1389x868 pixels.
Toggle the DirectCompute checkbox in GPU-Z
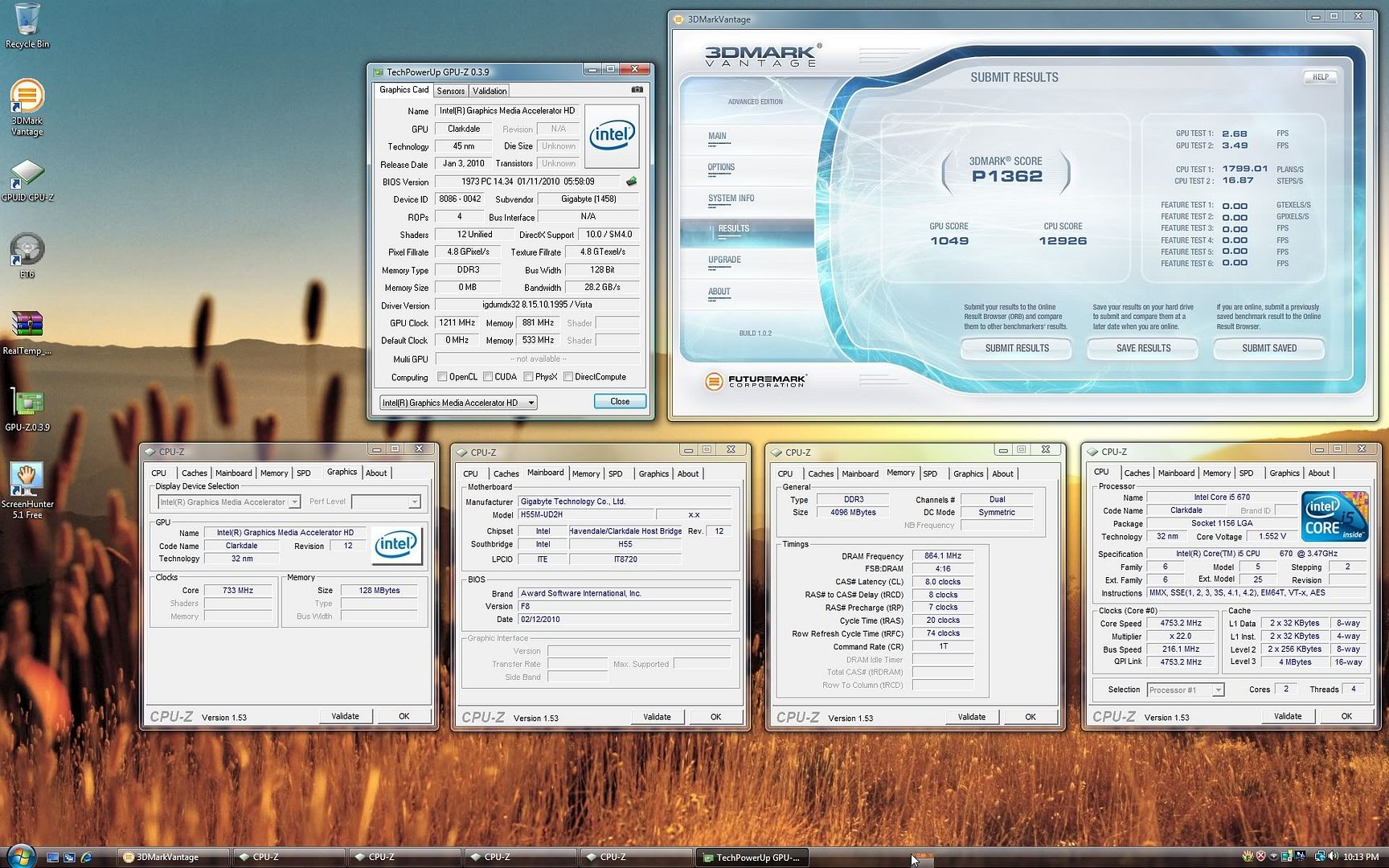tap(568, 377)
